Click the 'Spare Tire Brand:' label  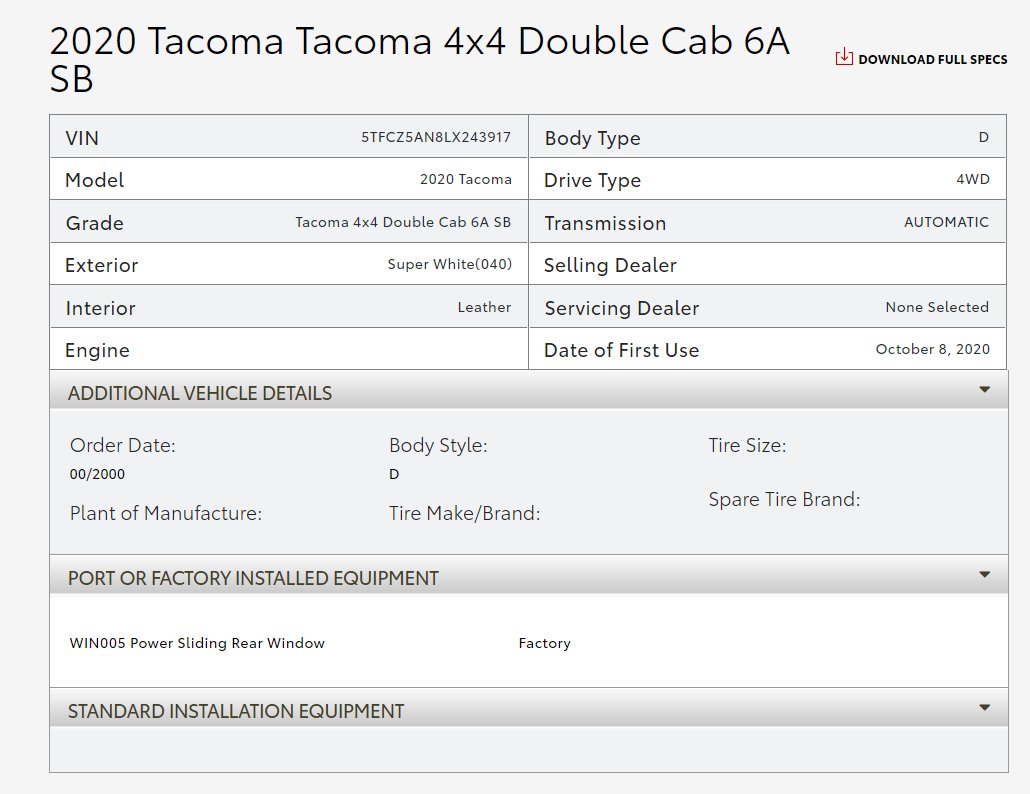(784, 499)
